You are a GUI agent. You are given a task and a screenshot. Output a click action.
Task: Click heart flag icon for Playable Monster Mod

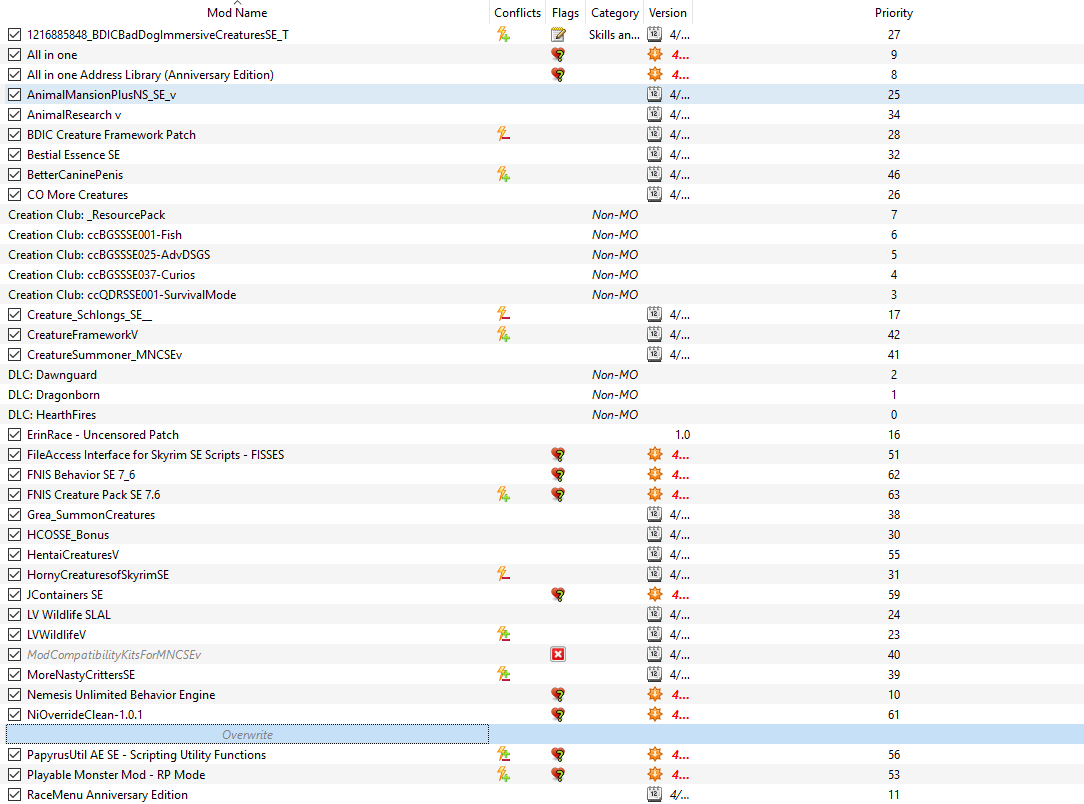tap(558, 775)
